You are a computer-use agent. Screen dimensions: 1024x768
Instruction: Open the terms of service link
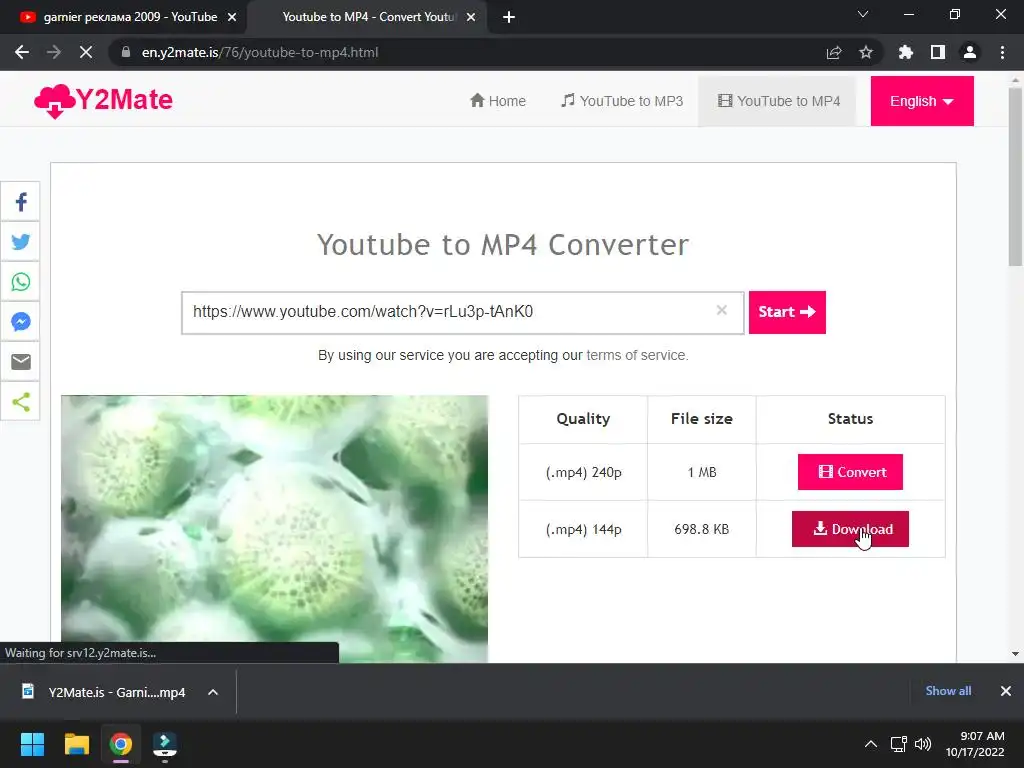(x=637, y=355)
